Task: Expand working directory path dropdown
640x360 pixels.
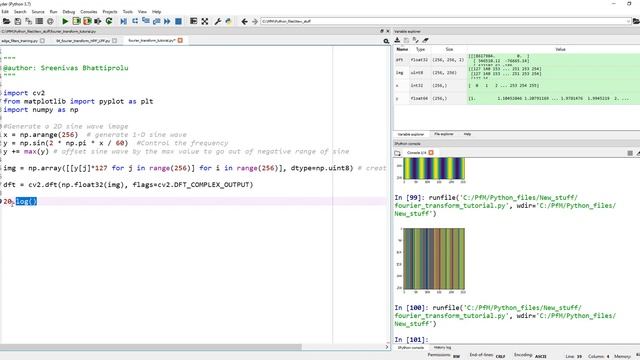Action: 628,21
